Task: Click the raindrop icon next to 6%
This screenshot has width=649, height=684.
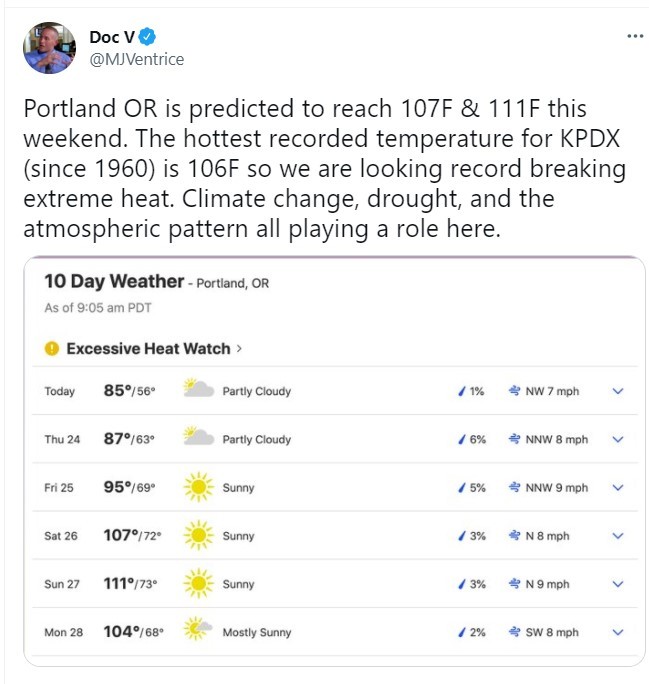Action: click(462, 439)
